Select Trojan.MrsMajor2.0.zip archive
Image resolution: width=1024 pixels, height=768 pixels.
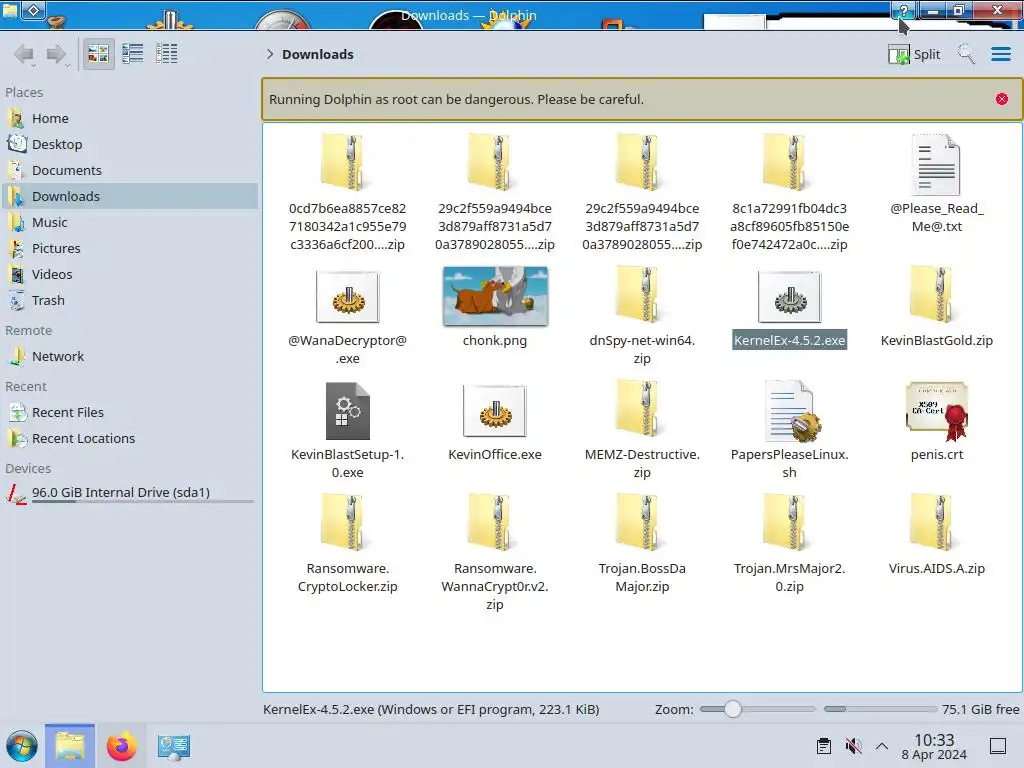(x=789, y=544)
